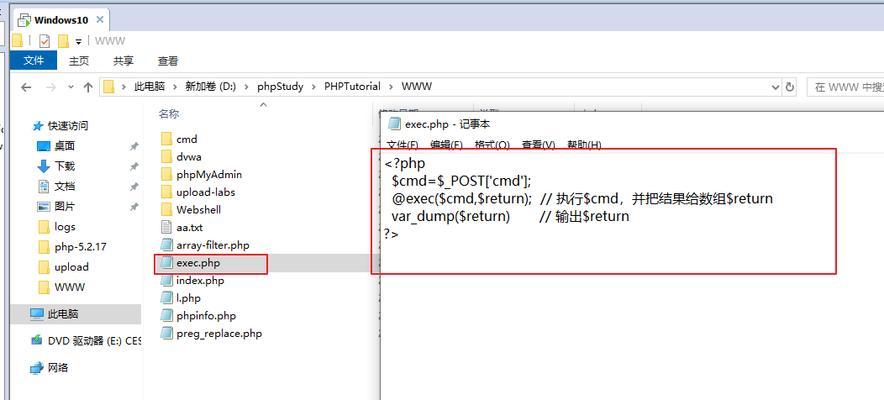The image size is (884, 400).
Task: Select the preg_replace.php file icon
Action: tap(166, 333)
